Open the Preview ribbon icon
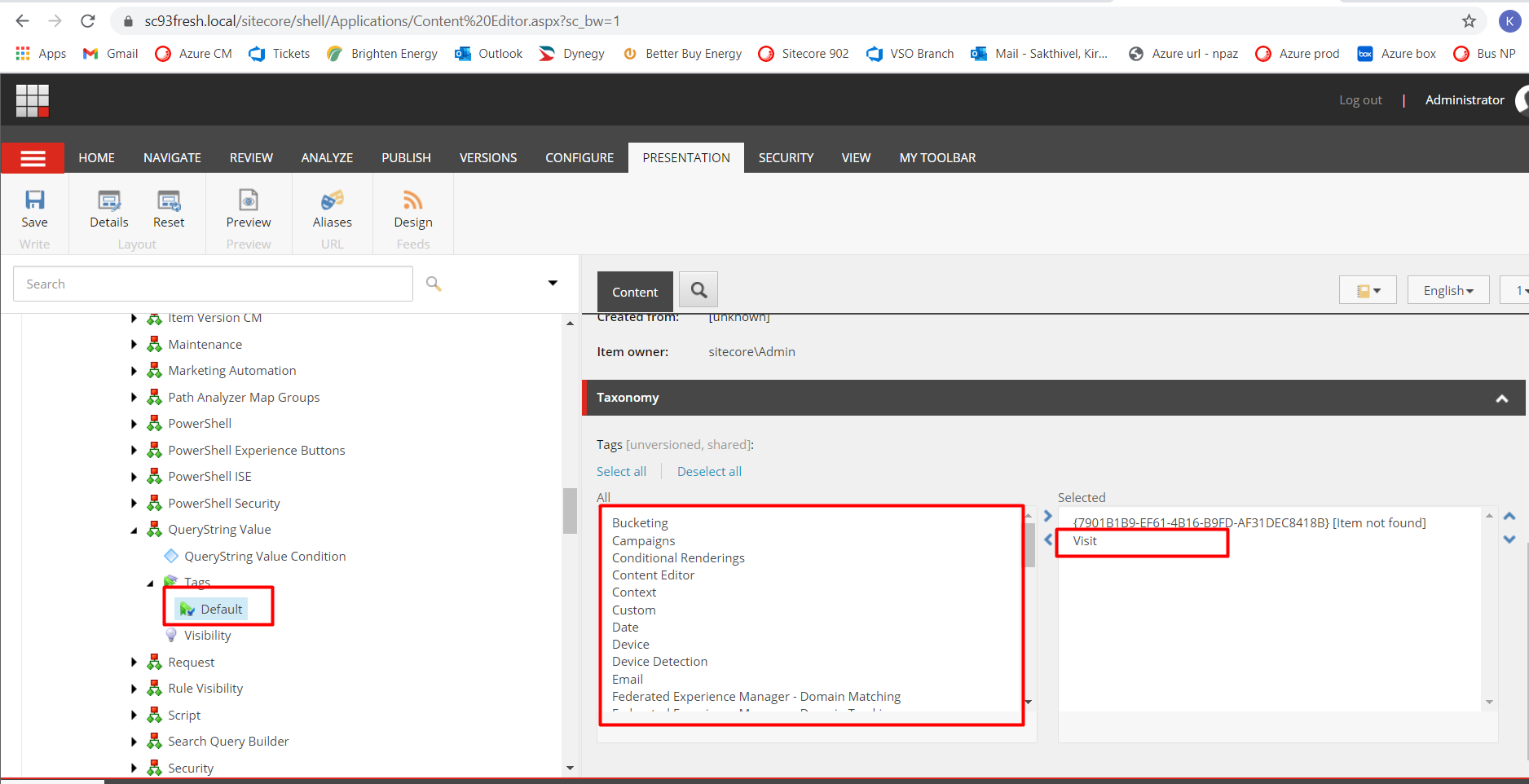 249,200
